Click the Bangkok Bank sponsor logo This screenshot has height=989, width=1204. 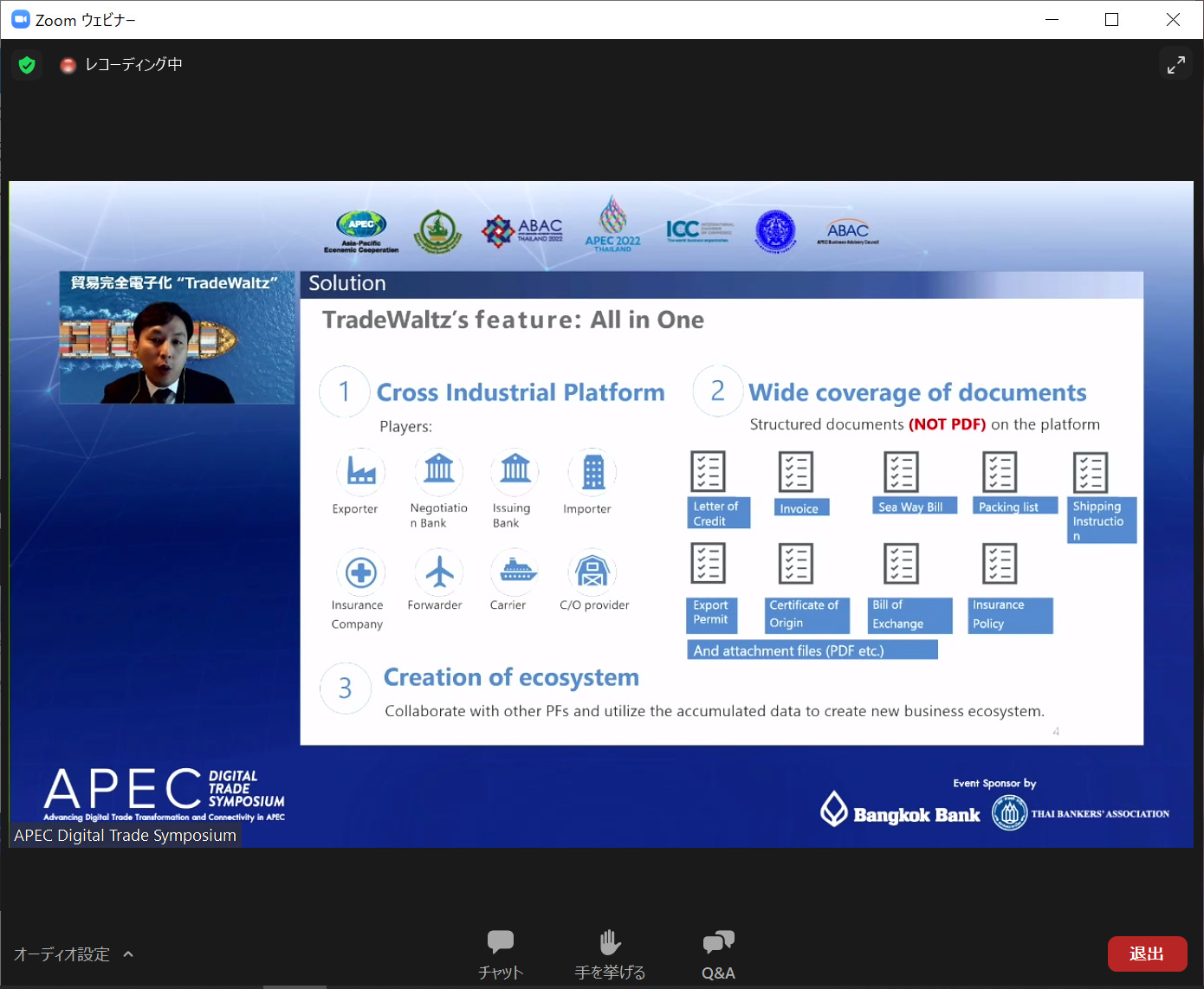pos(900,810)
